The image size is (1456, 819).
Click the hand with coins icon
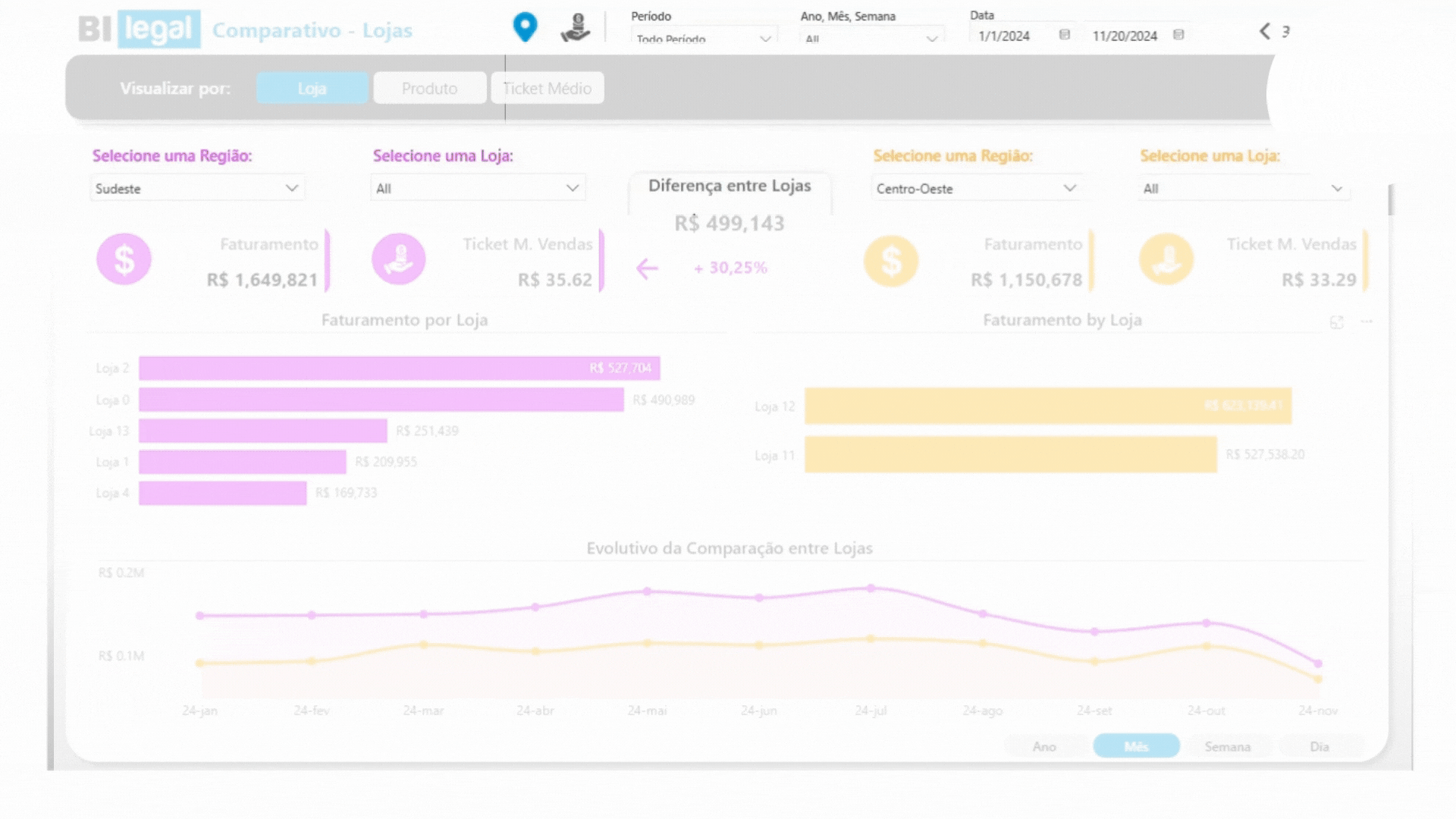[x=576, y=28]
